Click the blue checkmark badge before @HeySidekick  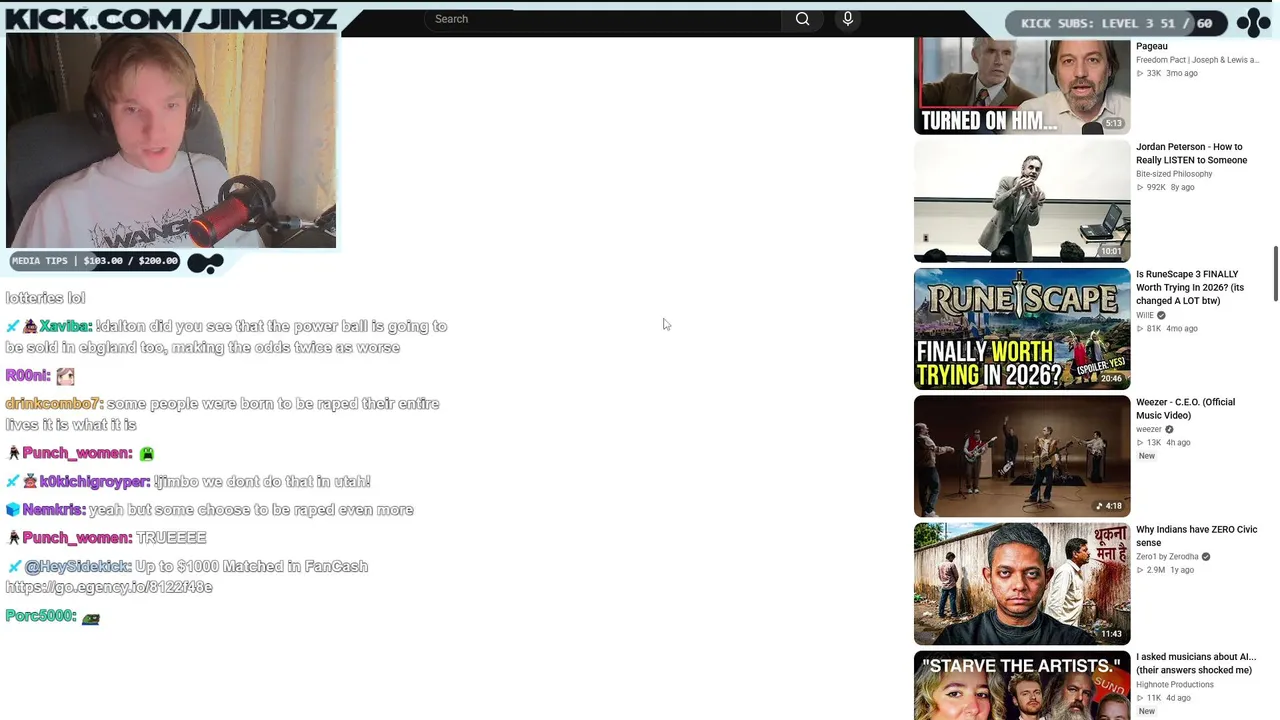(13, 566)
